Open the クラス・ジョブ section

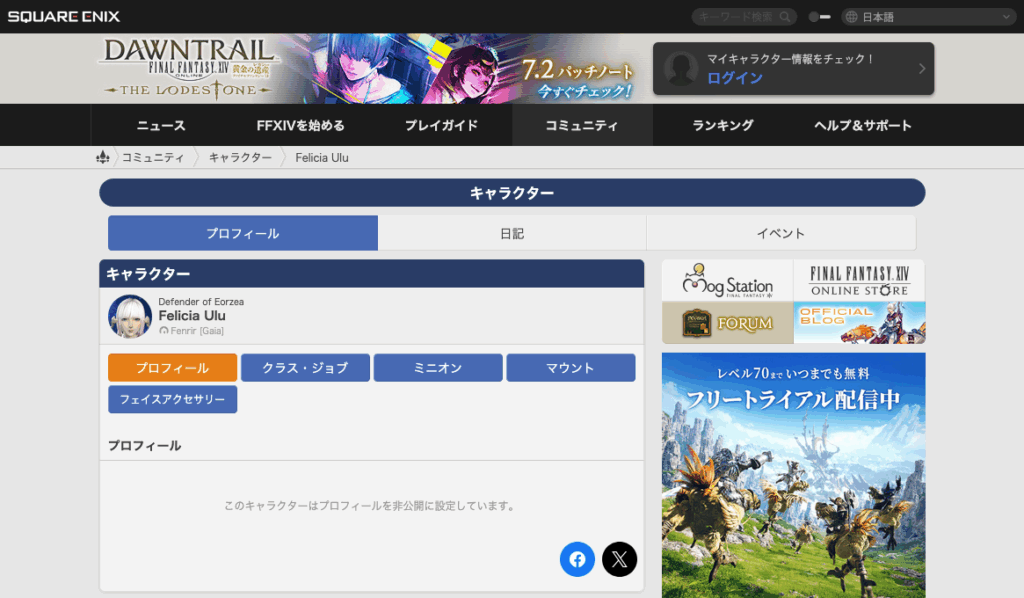pos(306,368)
